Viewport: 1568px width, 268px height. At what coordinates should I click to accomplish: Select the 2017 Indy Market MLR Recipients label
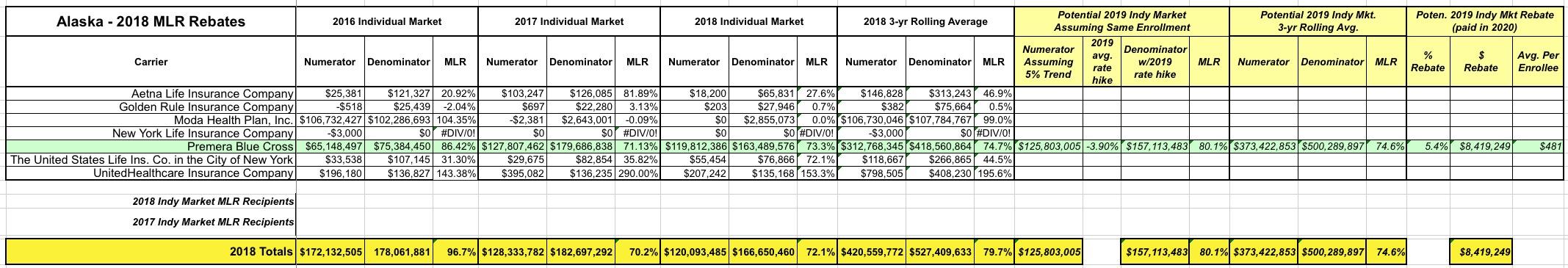point(213,222)
